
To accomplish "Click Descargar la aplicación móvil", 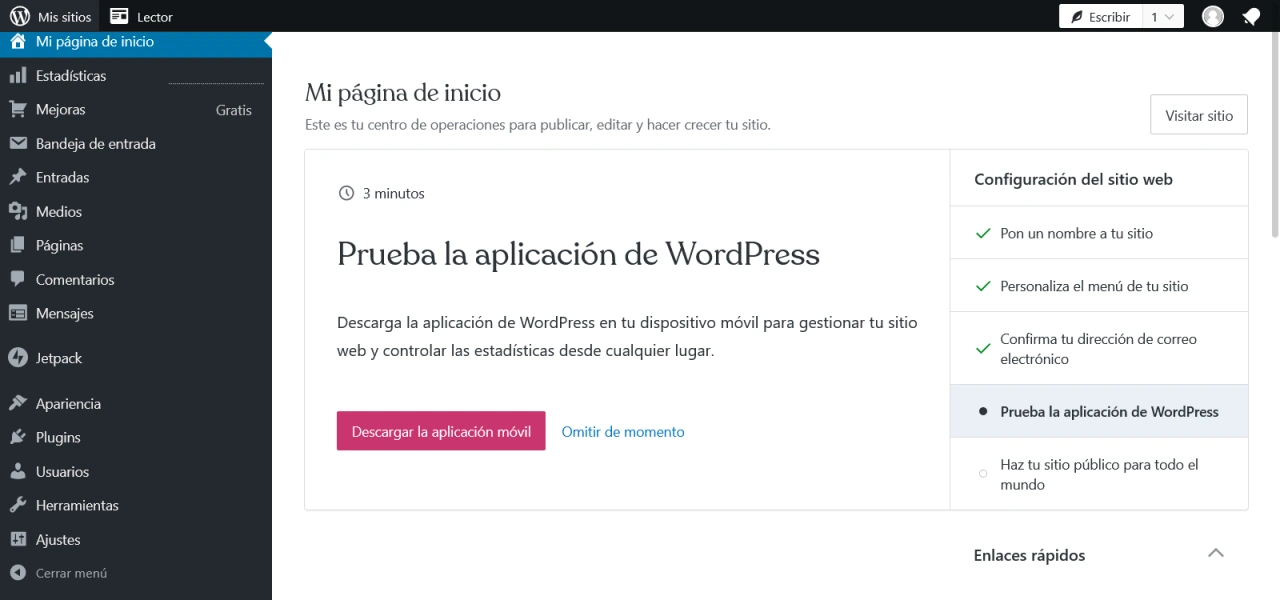I will [x=441, y=431].
